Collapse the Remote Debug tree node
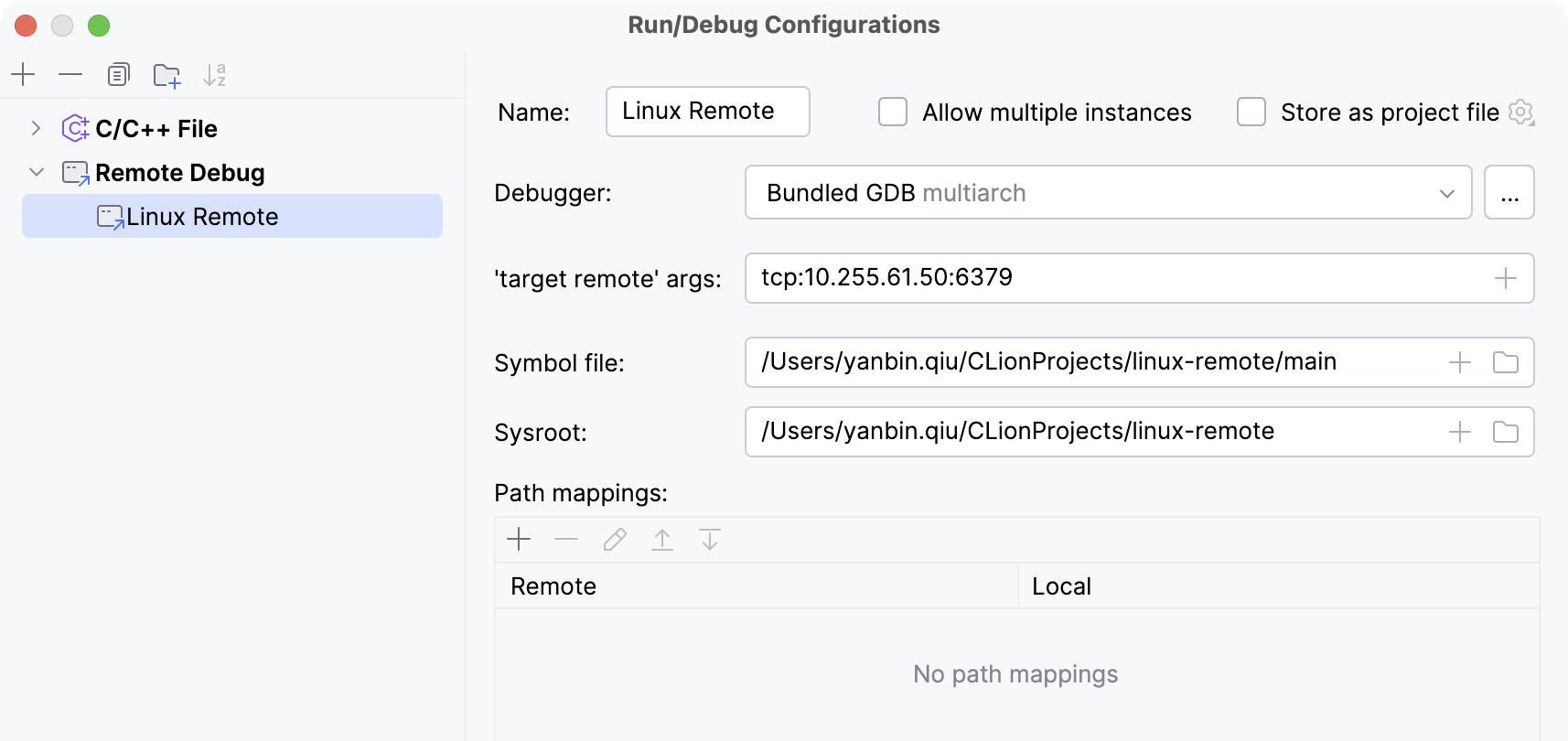This screenshot has height=741, width=1568. coord(36,172)
